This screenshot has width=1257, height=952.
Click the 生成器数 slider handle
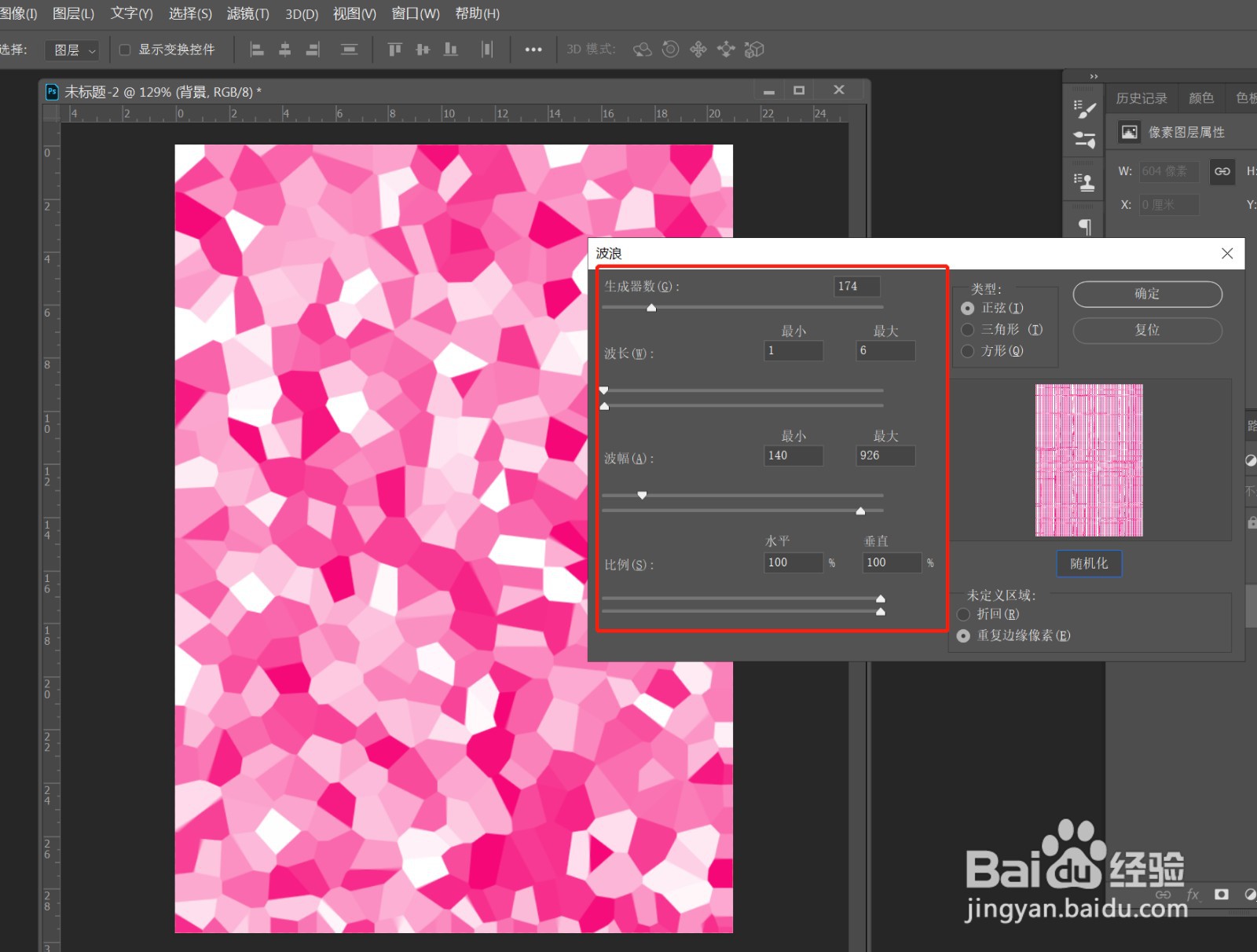click(651, 308)
